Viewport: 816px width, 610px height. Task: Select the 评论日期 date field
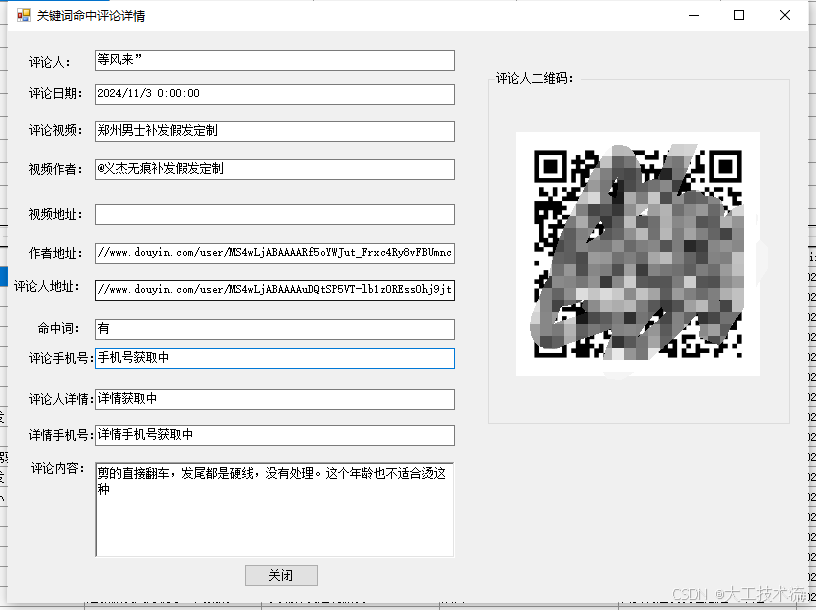point(275,94)
